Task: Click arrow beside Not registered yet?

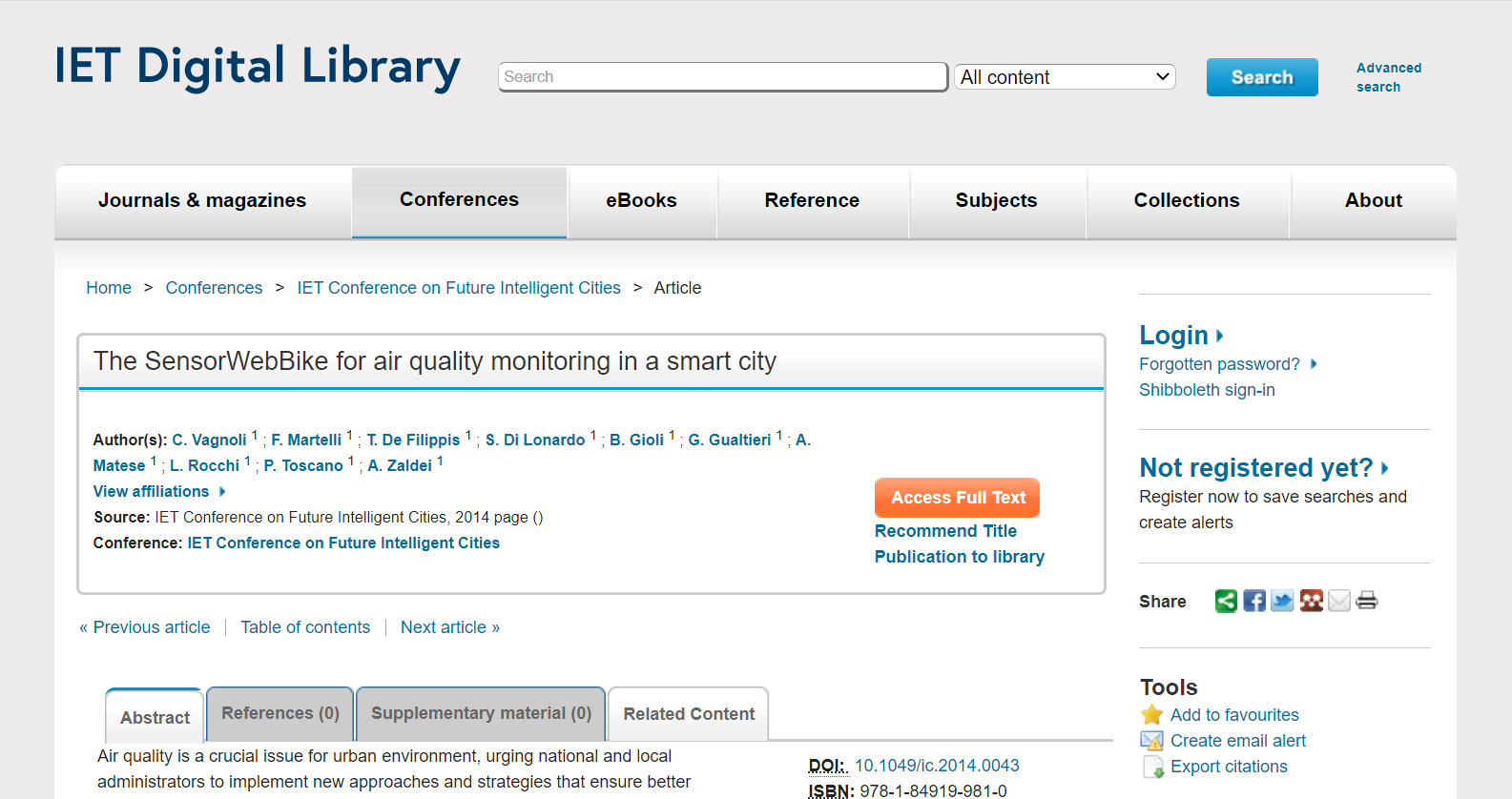Action: pos(1384,468)
